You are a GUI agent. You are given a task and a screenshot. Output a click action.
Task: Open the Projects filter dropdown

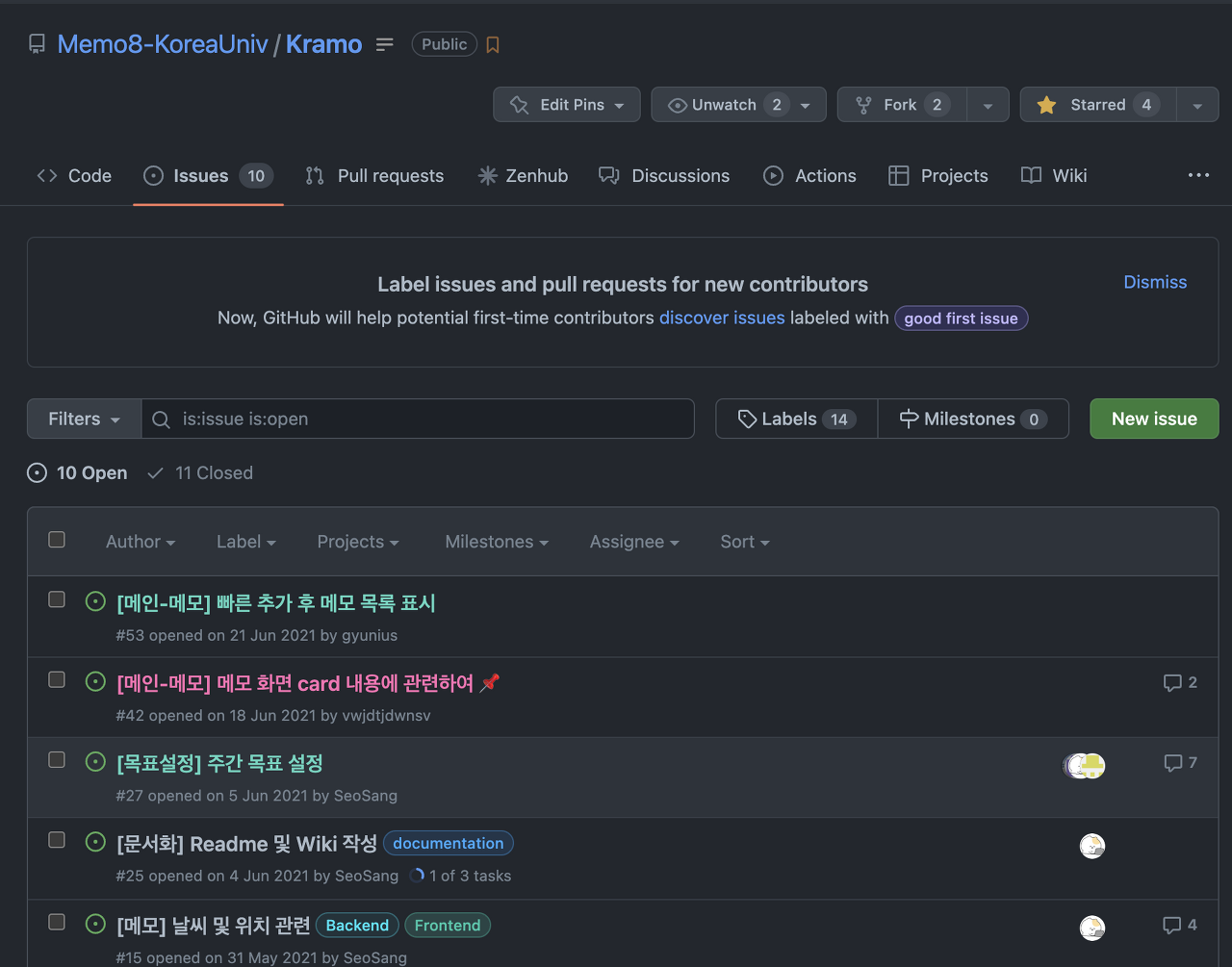(x=358, y=542)
